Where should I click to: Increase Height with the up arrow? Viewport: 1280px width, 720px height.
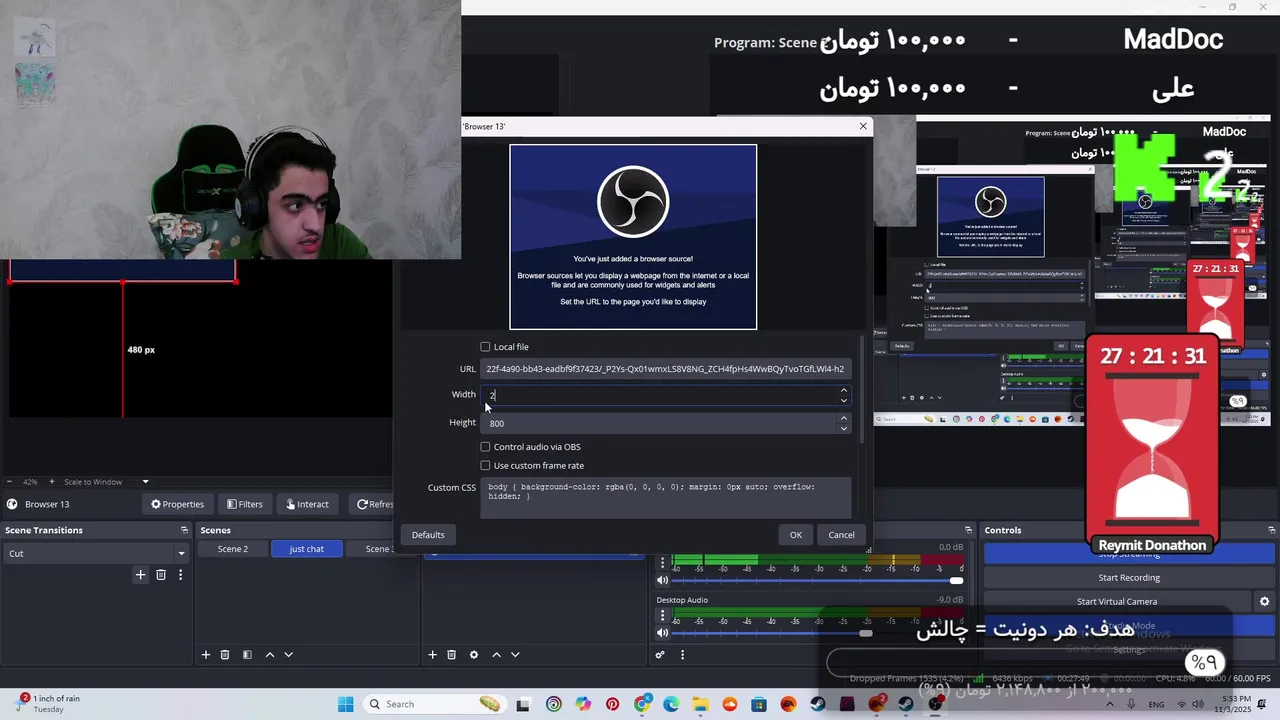844,418
